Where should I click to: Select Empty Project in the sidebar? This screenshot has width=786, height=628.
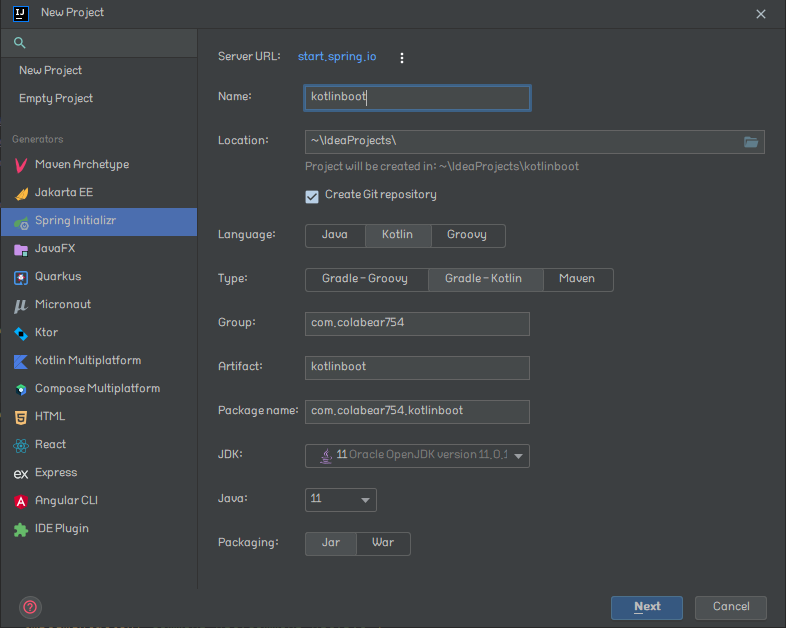coord(99,99)
